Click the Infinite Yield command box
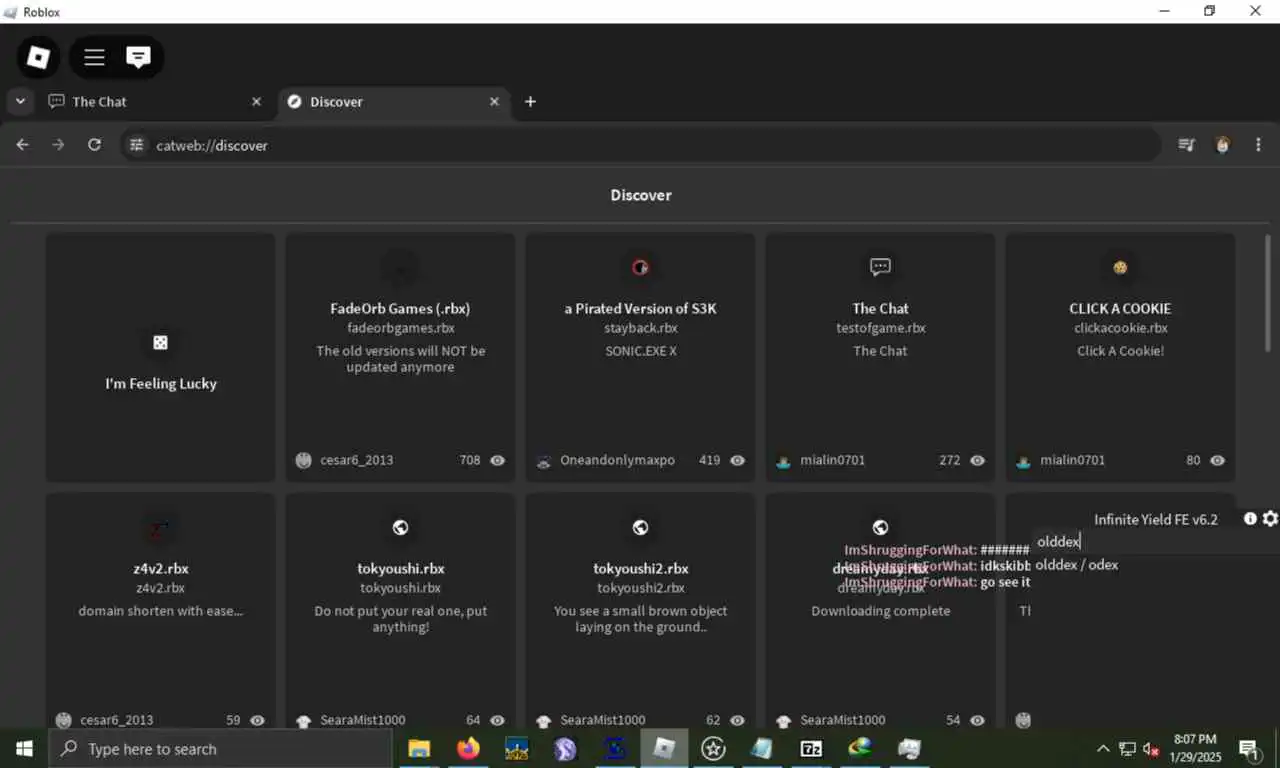 pyautogui.click(x=1155, y=541)
